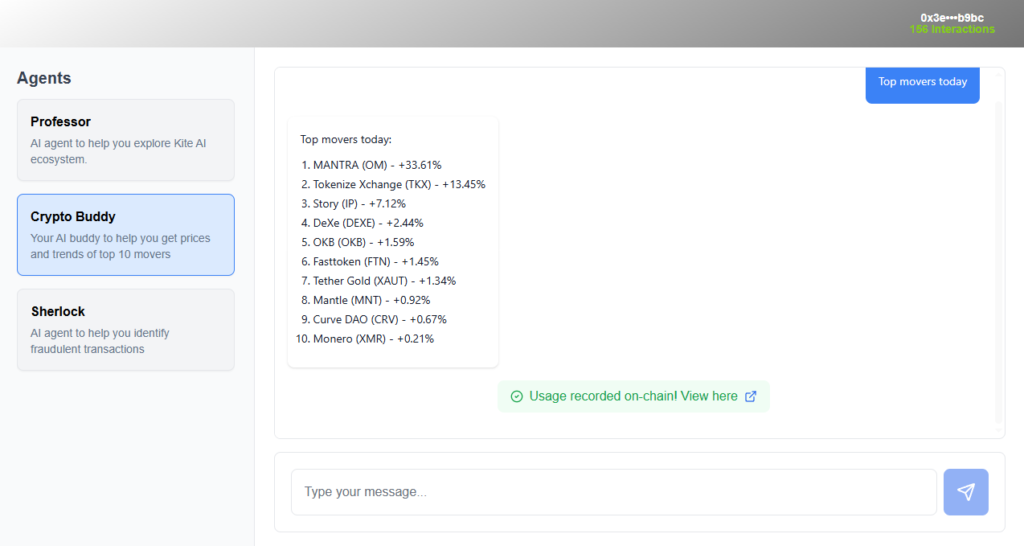Click the Monero (XMR) list entry

373,339
